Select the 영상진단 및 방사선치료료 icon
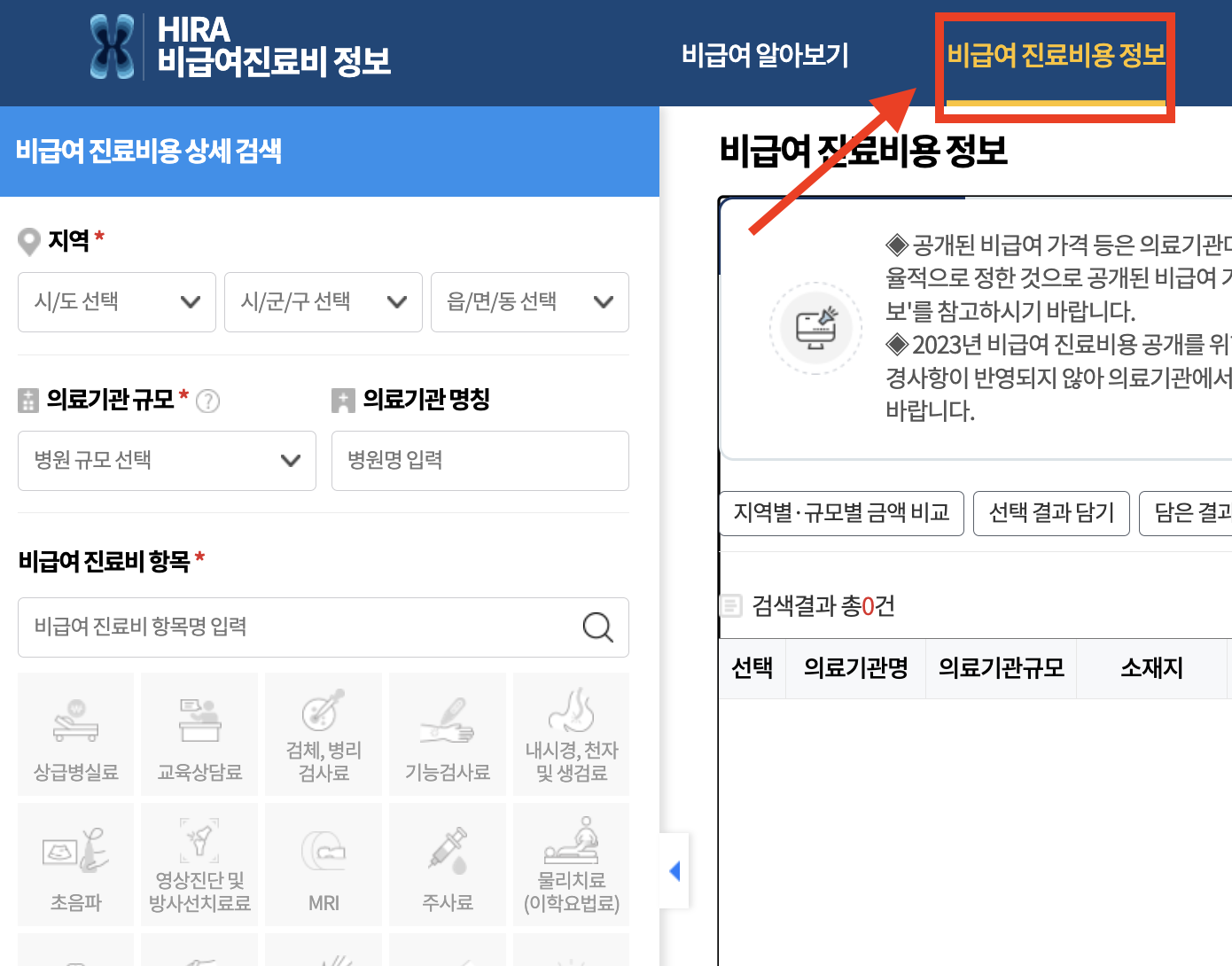 click(x=199, y=863)
